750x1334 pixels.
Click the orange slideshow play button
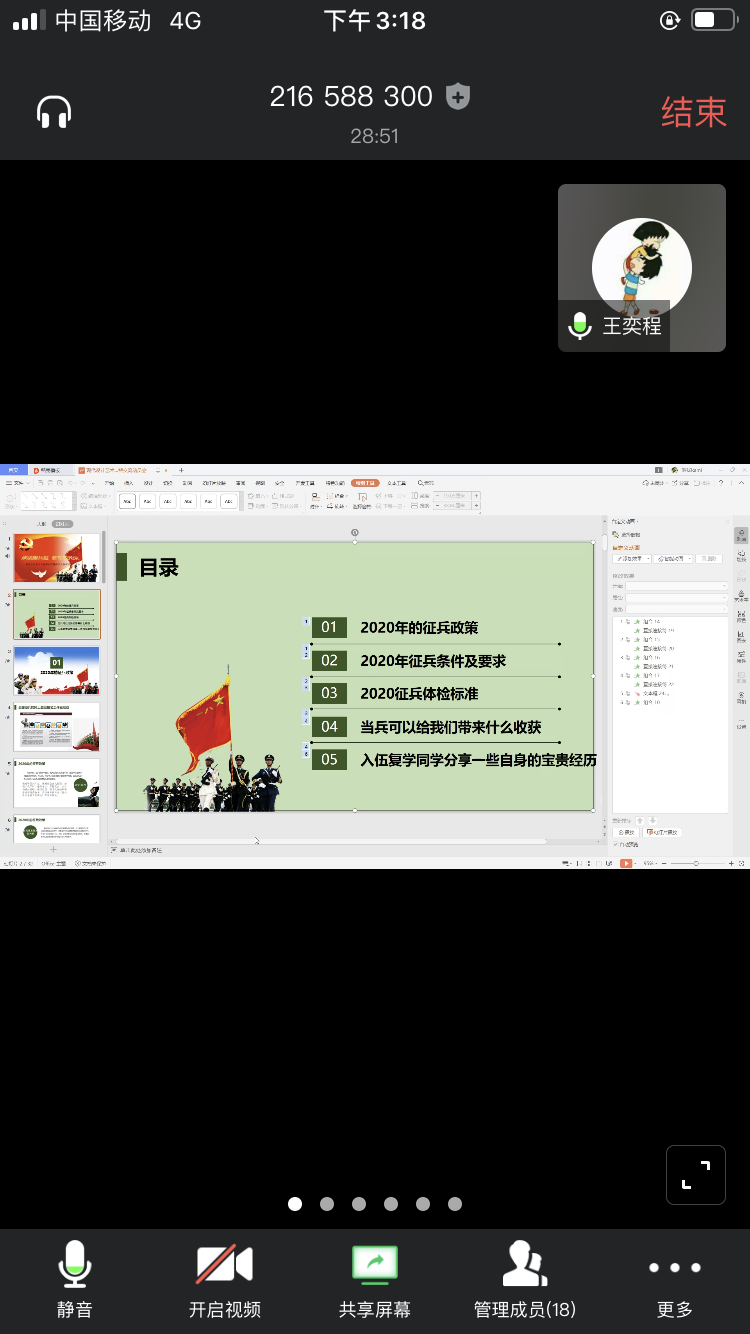pyautogui.click(x=626, y=863)
